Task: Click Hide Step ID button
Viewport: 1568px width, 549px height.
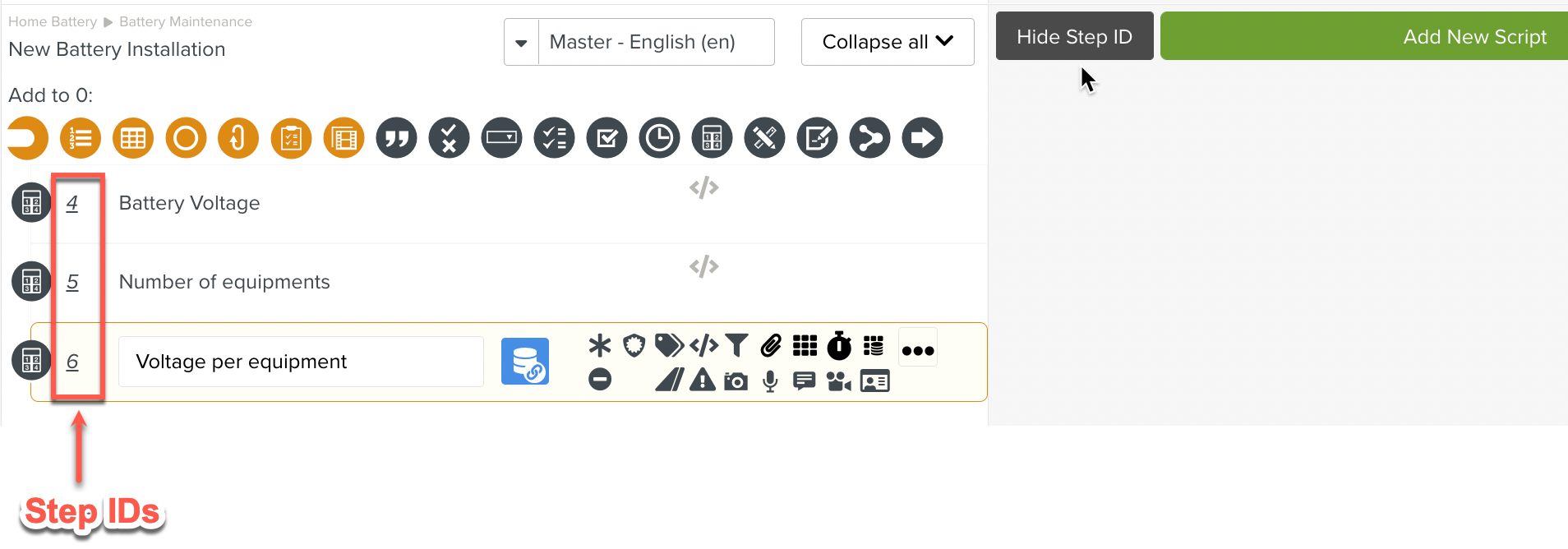Action: (x=1074, y=37)
